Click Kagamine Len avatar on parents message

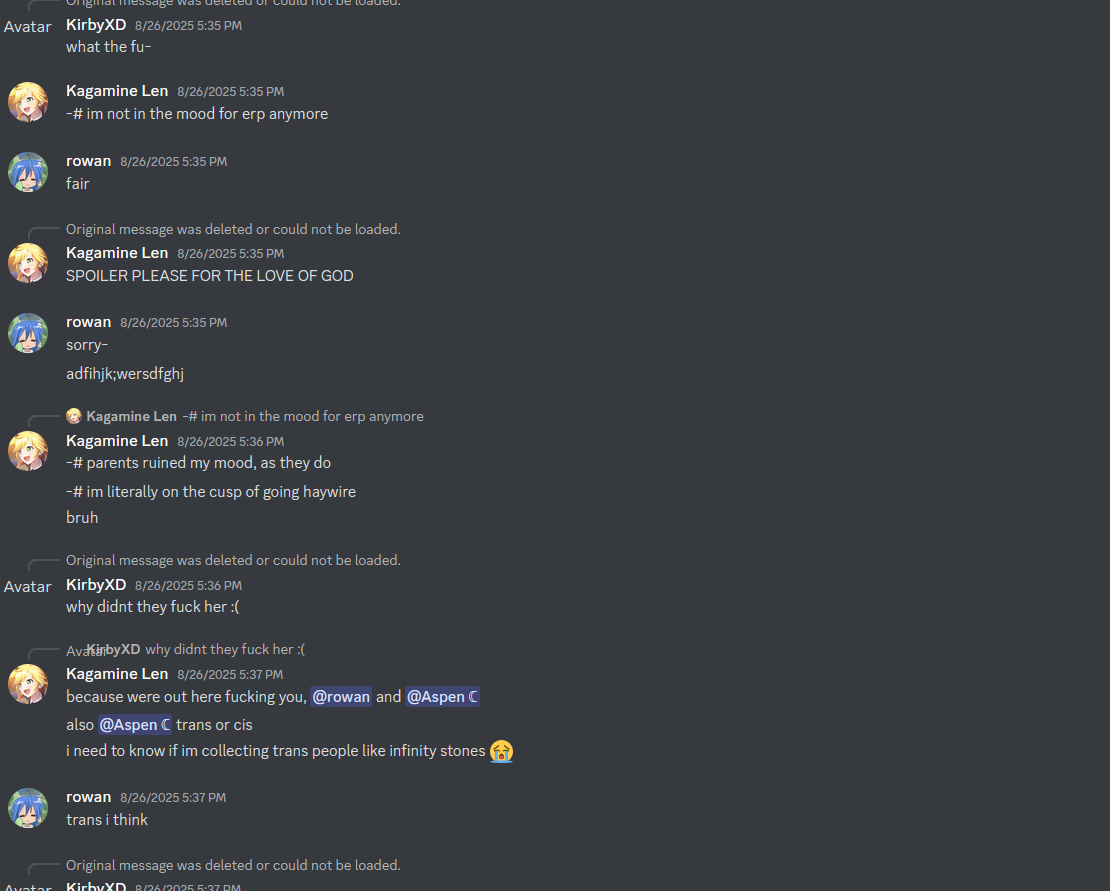point(28,452)
